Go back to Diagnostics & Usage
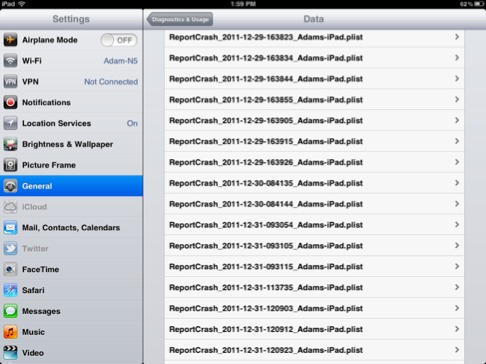Viewport: 486px width, 364px height. coord(180,19)
